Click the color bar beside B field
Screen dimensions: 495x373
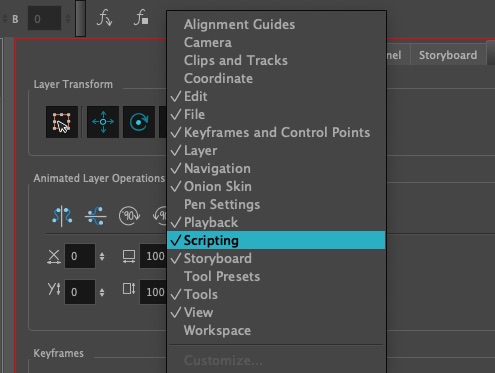[x=80, y=18]
